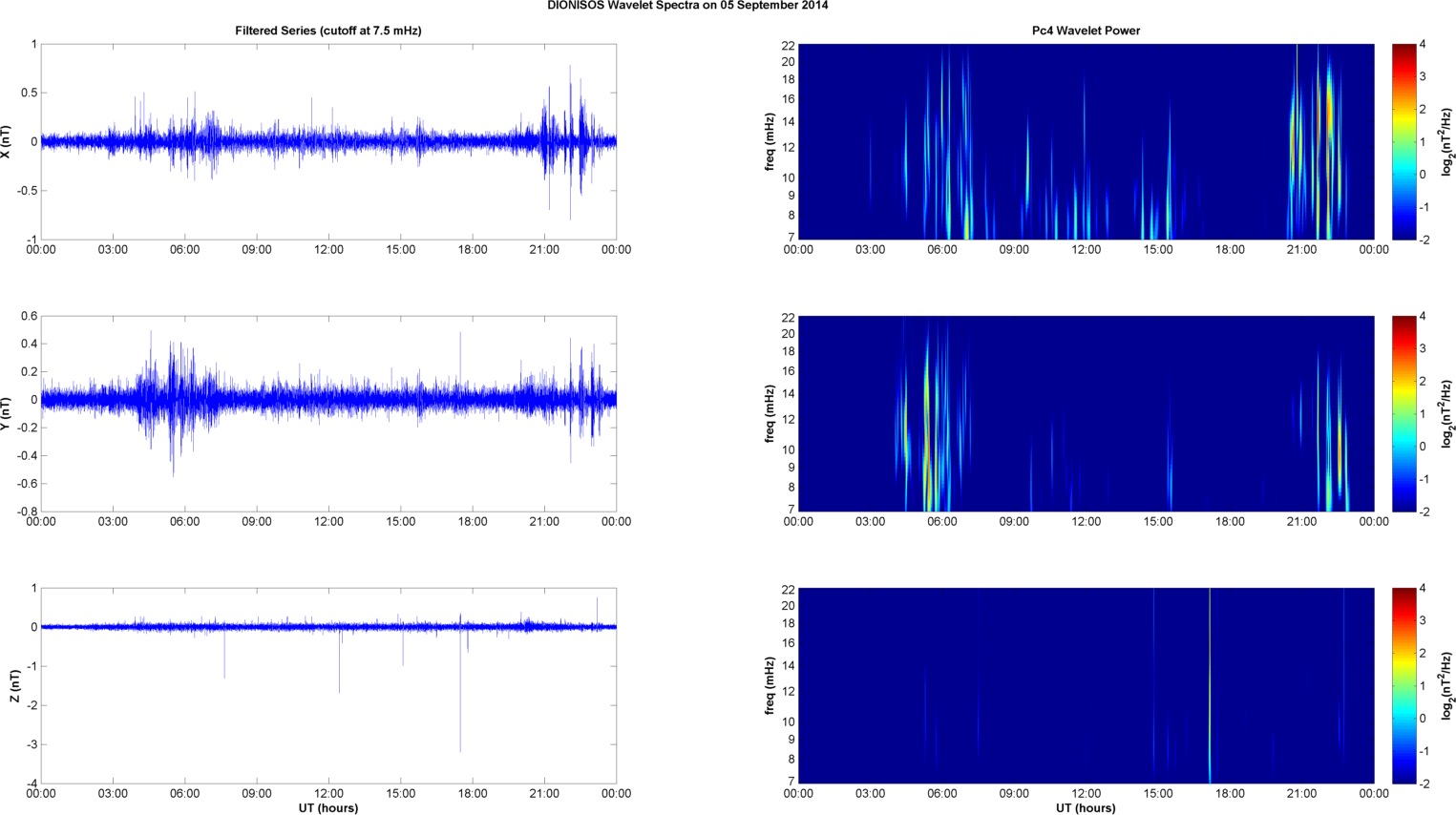Click the log2(nT²/Hz) label of the bottom colorbar
The width and height of the screenshot is (1456, 815).
1447,685
